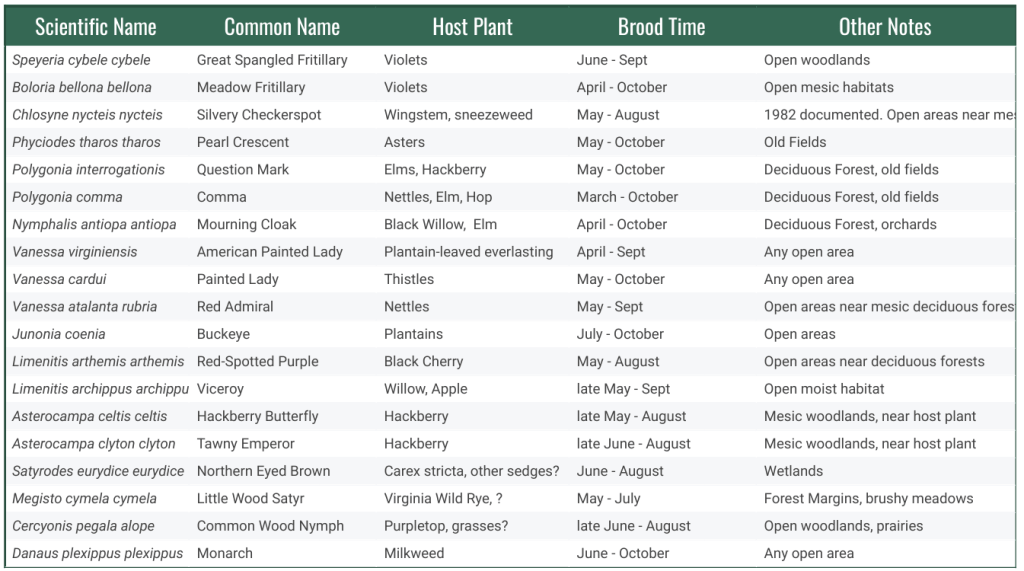
Task: Click the Wetlands notes cell
Action: coord(793,471)
